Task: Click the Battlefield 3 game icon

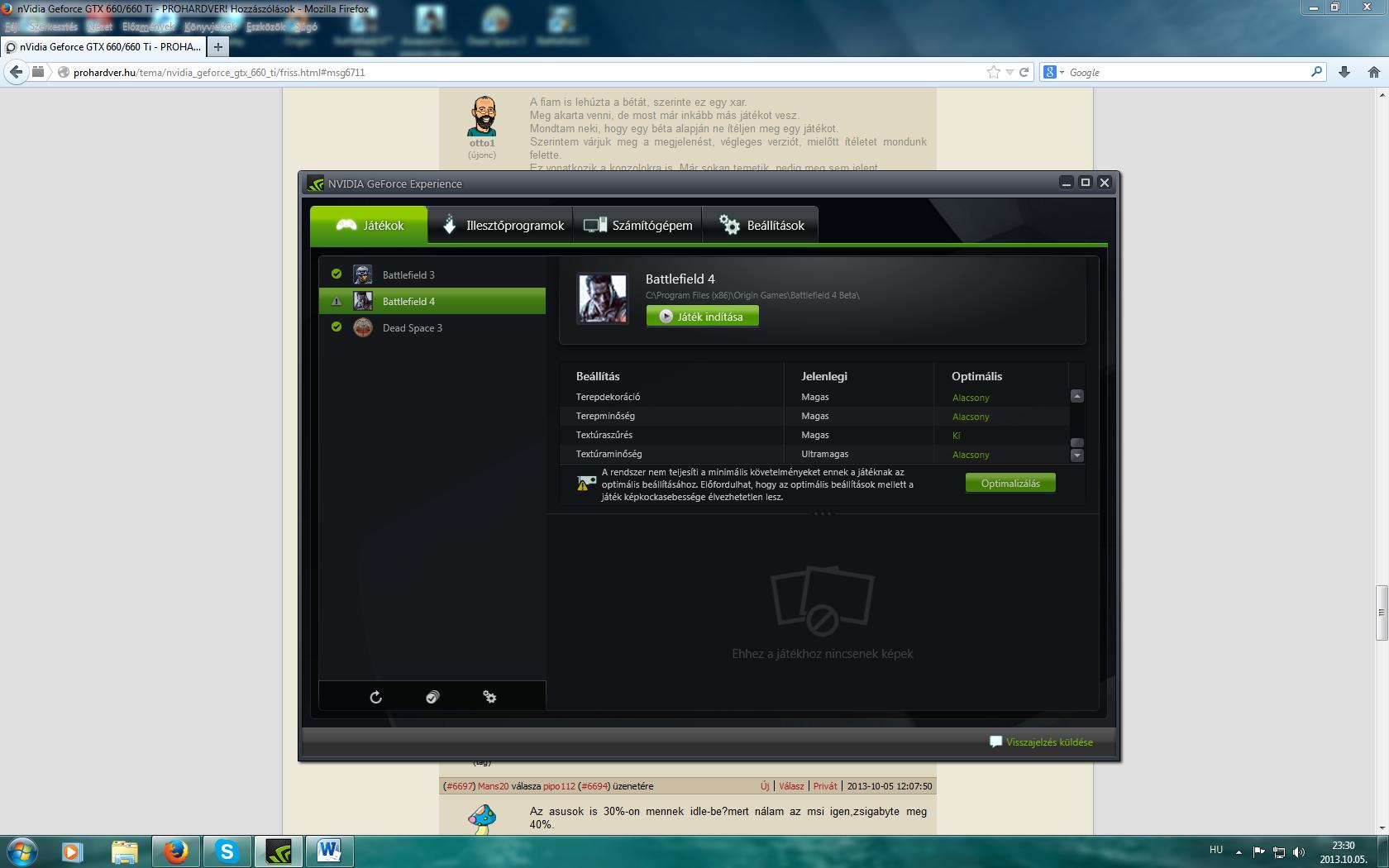Action: click(363, 274)
